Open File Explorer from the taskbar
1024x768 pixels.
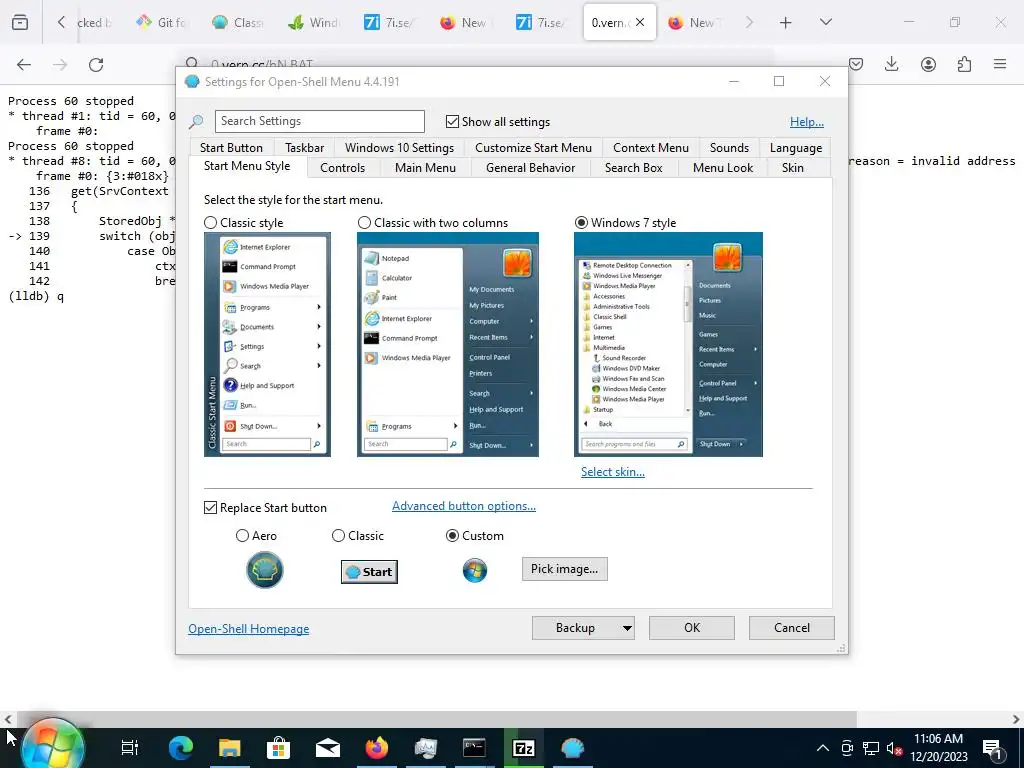pyautogui.click(x=229, y=748)
